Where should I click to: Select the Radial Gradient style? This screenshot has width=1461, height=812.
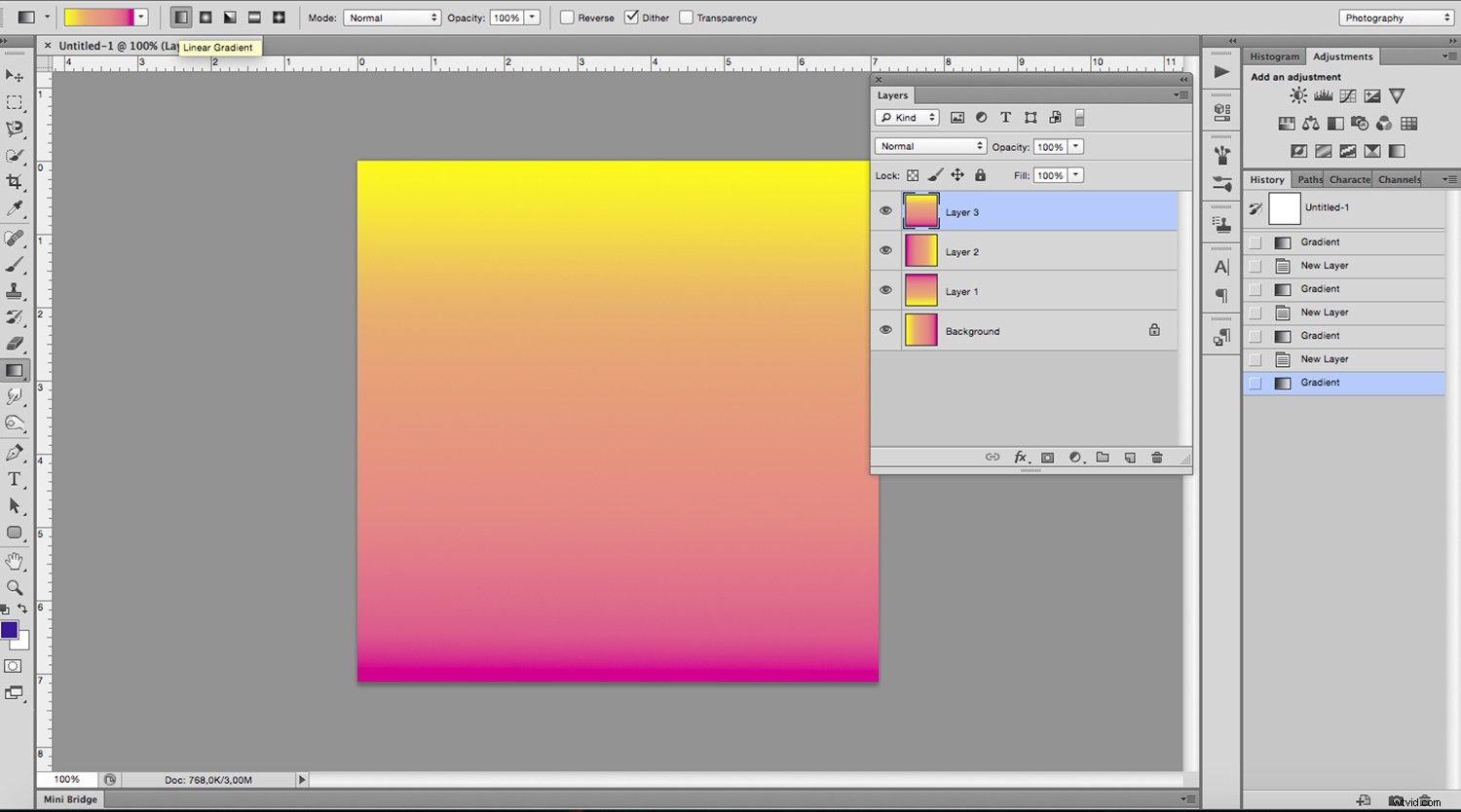pos(206,17)
